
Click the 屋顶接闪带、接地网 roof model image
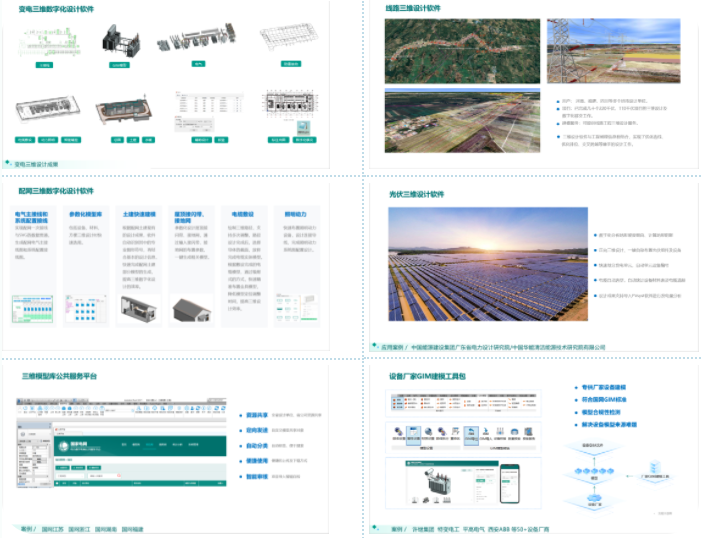(x=192, y=309)
